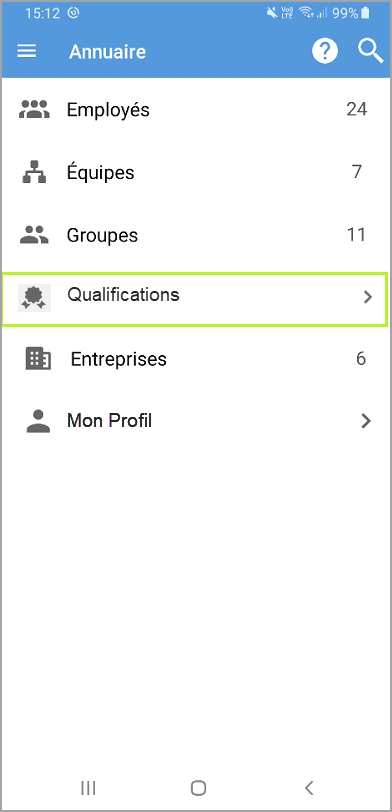The height and width of the screenshot is (812, 392).
Task: Tap the Groupes two-people icon
Action: [x=35, y=235]
